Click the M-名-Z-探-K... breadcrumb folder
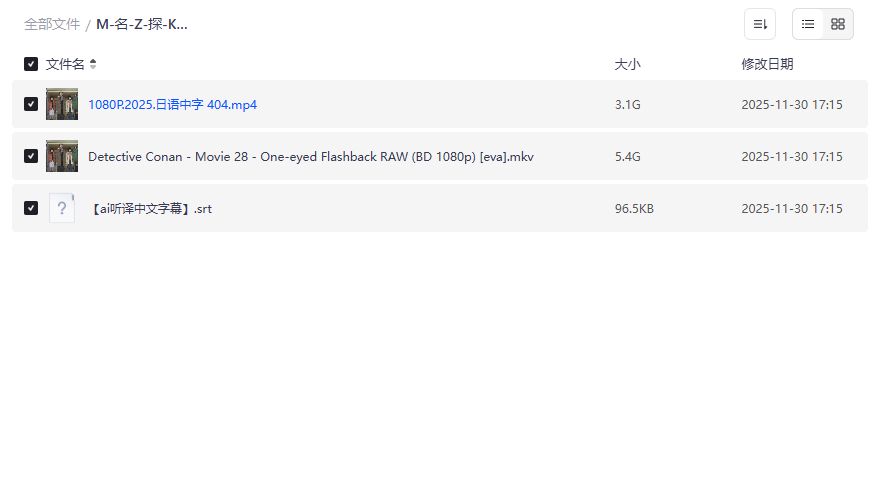878x495 pixels. coord(142,24)
